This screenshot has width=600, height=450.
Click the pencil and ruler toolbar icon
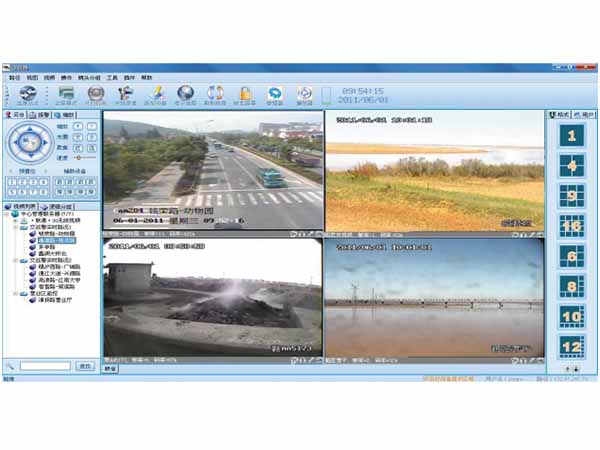pyautogui.click(x=156, y=93)
